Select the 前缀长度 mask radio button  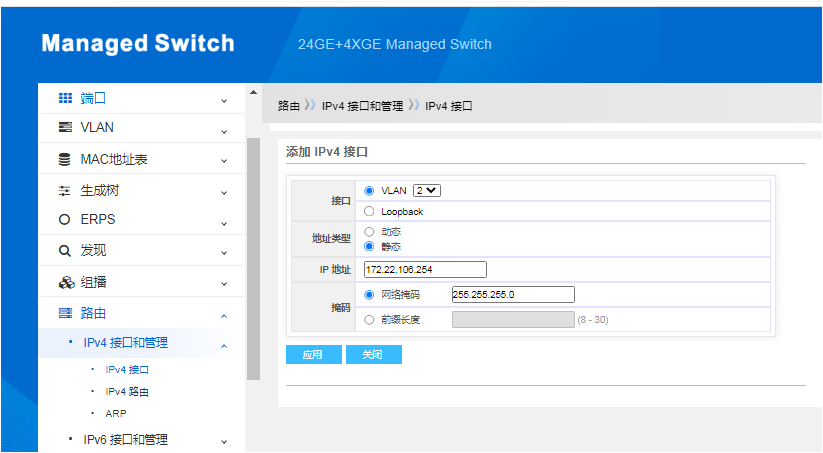(x=369, y=320)
